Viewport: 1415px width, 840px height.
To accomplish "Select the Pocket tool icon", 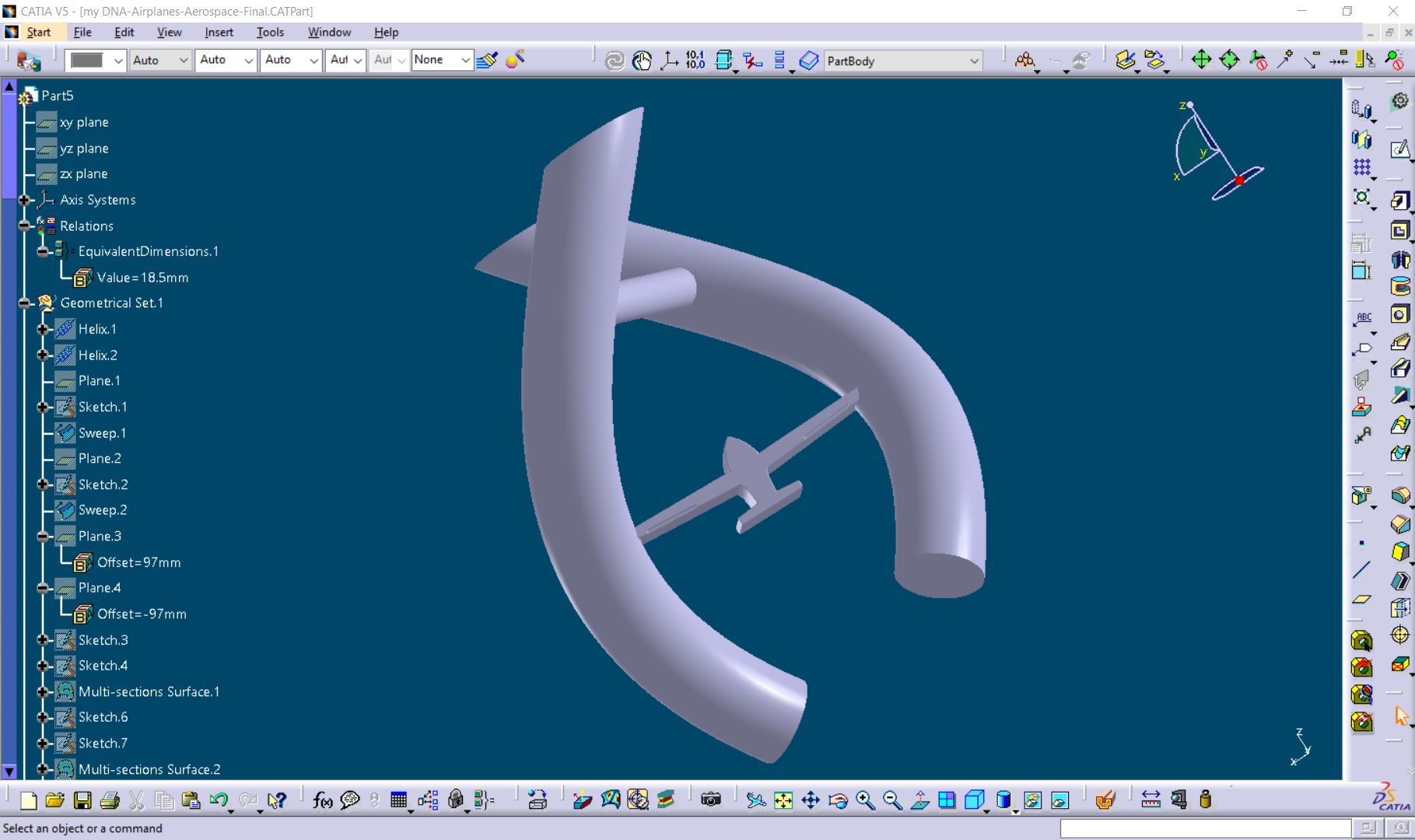I will point(1400,231).
